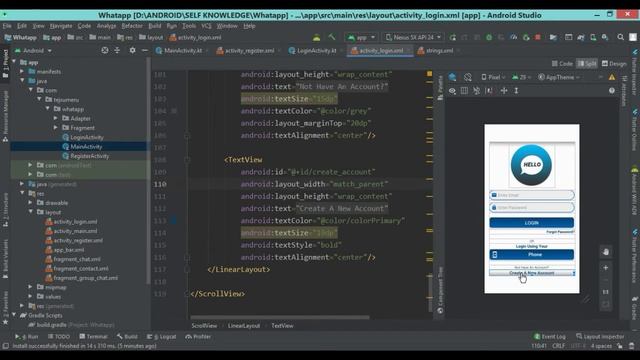Screen dimensions: 640x360
Task: Open the AVD Manager phone icon
Action: pyautogui.click(x=593, y=37)
